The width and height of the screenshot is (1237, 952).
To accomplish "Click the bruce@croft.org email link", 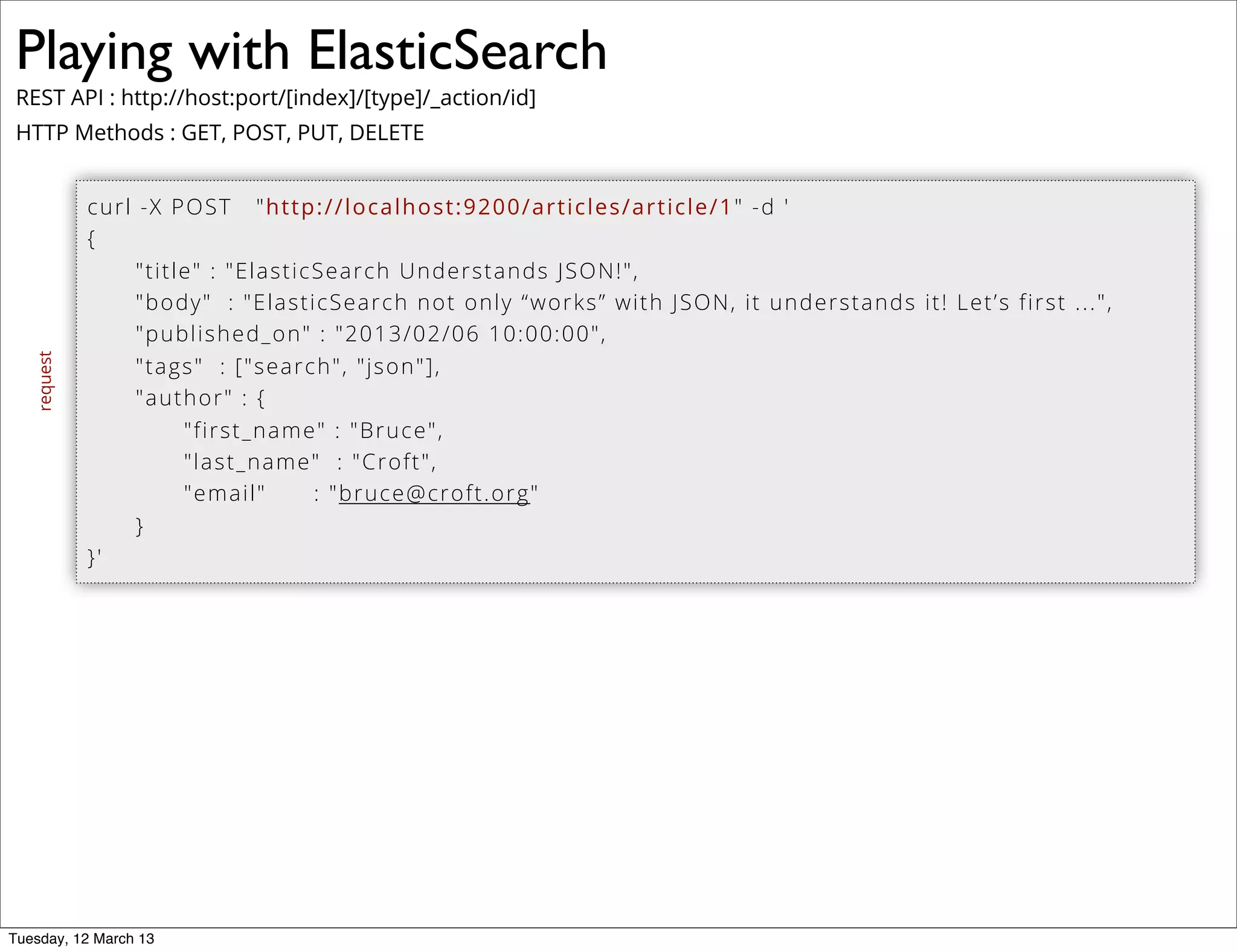I will point(434,494).
